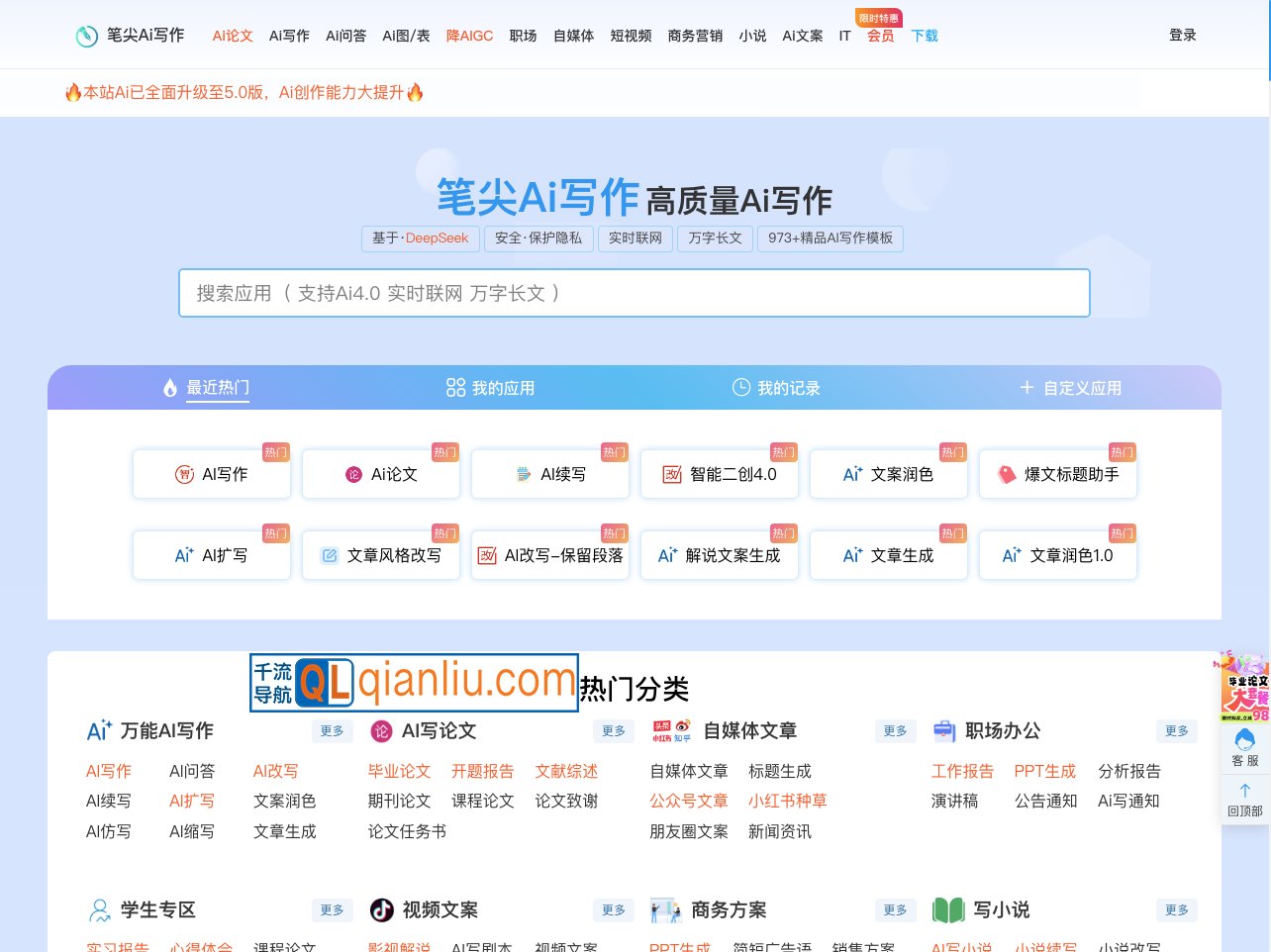Click 登录 to sign in

coord(1182,35)
